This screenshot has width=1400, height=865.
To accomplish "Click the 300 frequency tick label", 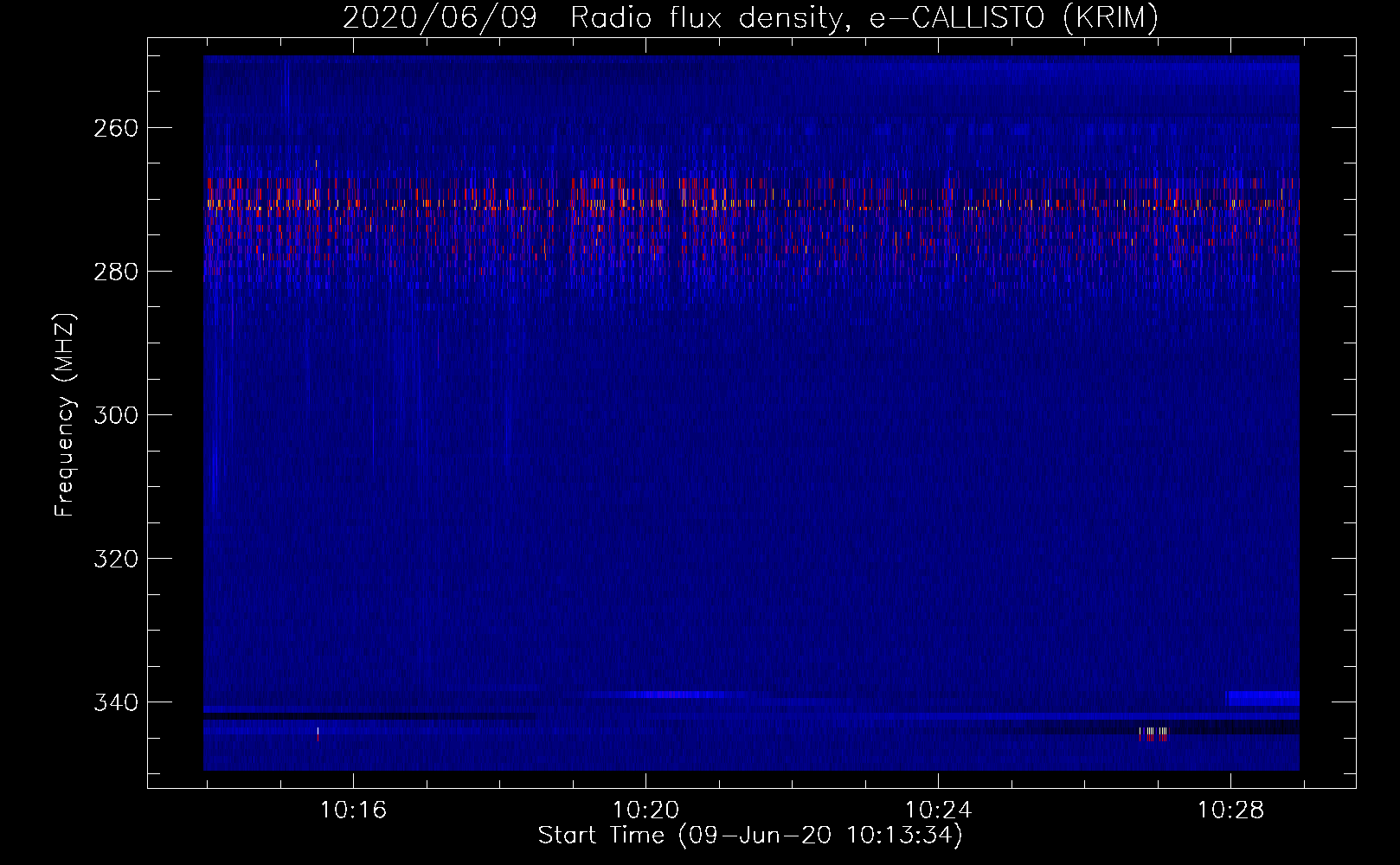I will click(x=115, y=415).
